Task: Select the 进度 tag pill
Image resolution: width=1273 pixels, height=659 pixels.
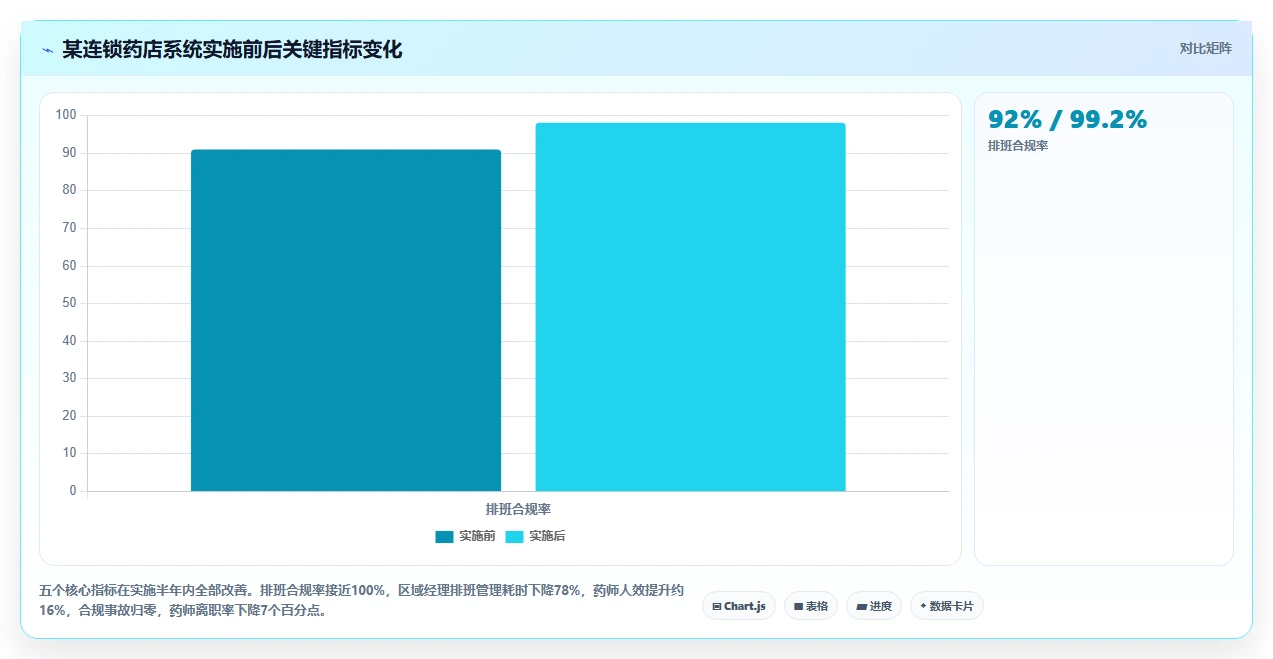Action: coord(874,606)
